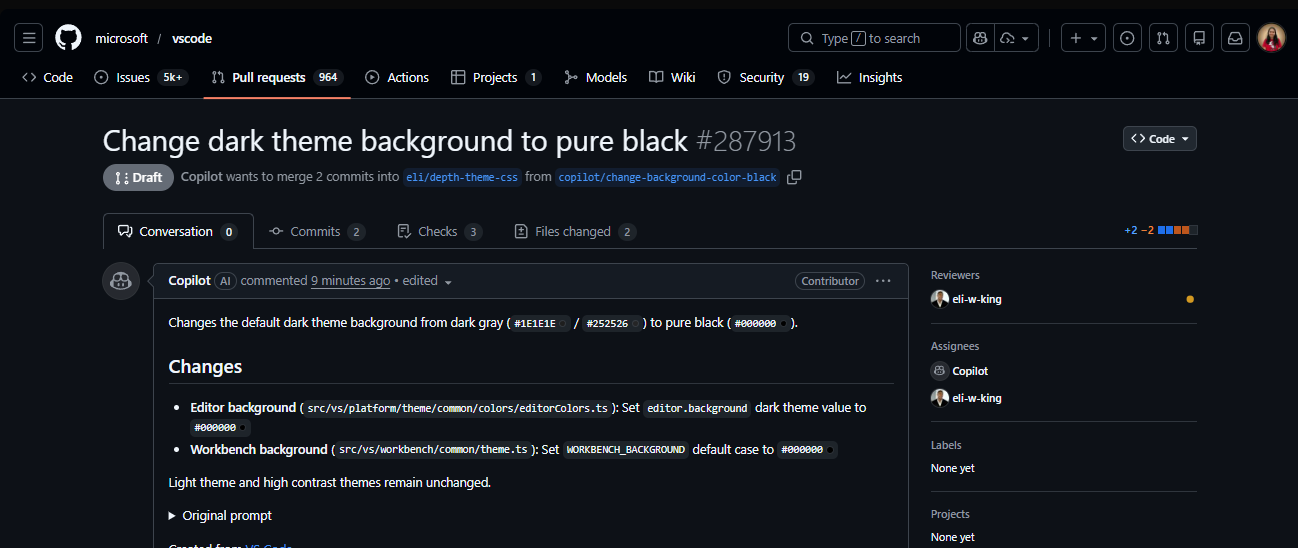1298x548 pixels.
Task: Open the Copilot agents dropdown arrow in the header
Action: click(1018, 38)
